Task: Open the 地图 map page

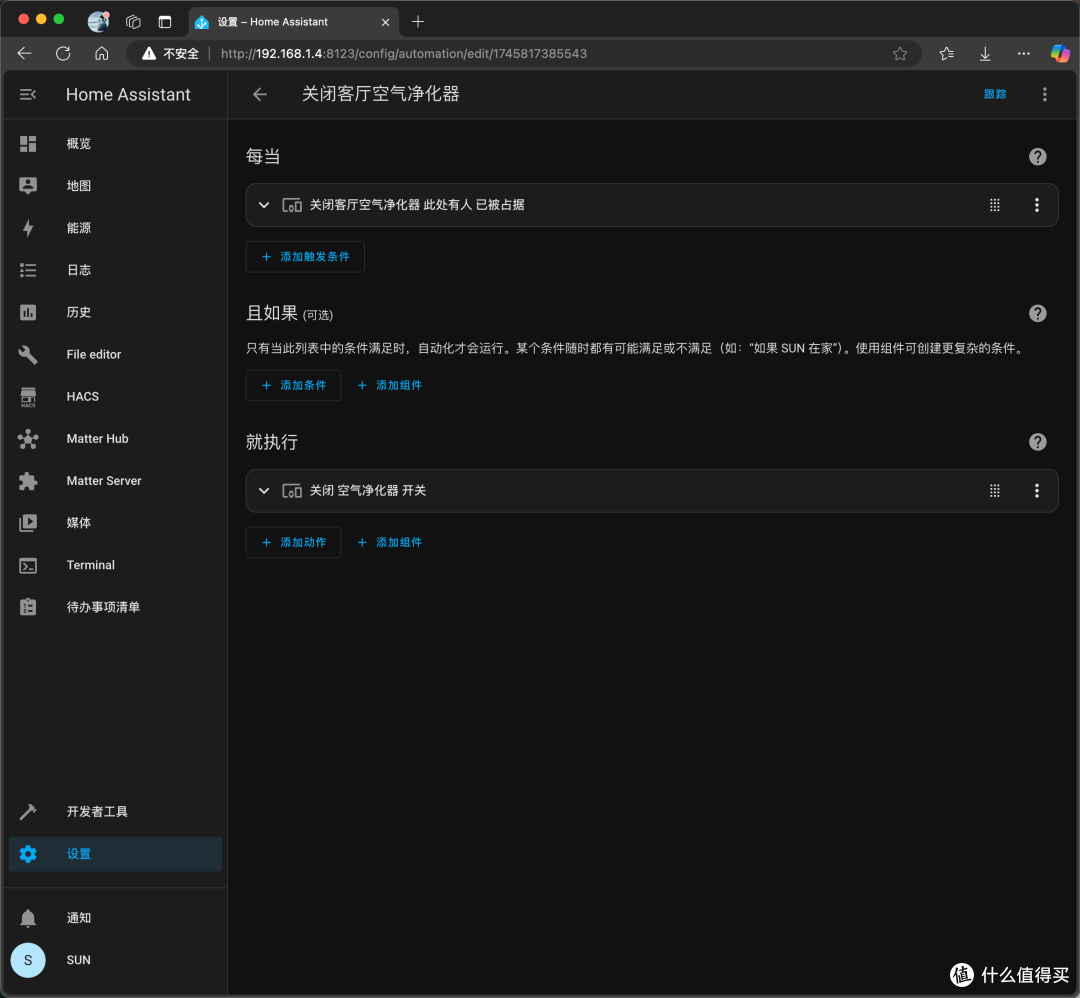Action: [115, 185]
